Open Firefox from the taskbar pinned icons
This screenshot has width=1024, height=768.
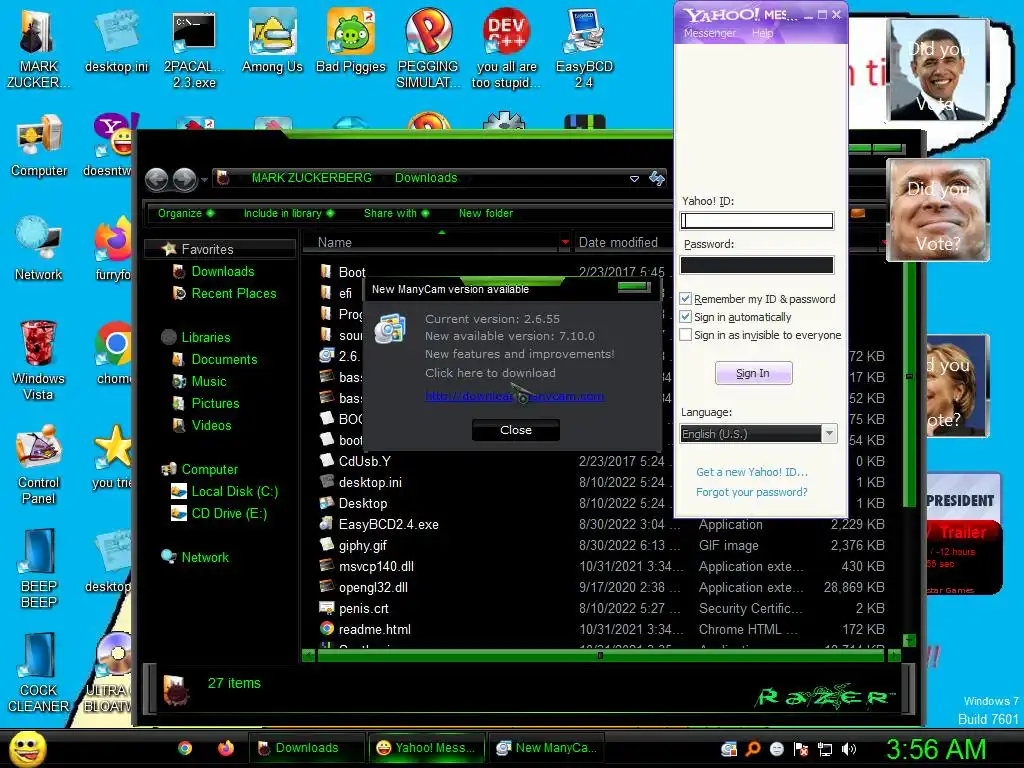tap(226, 748)
